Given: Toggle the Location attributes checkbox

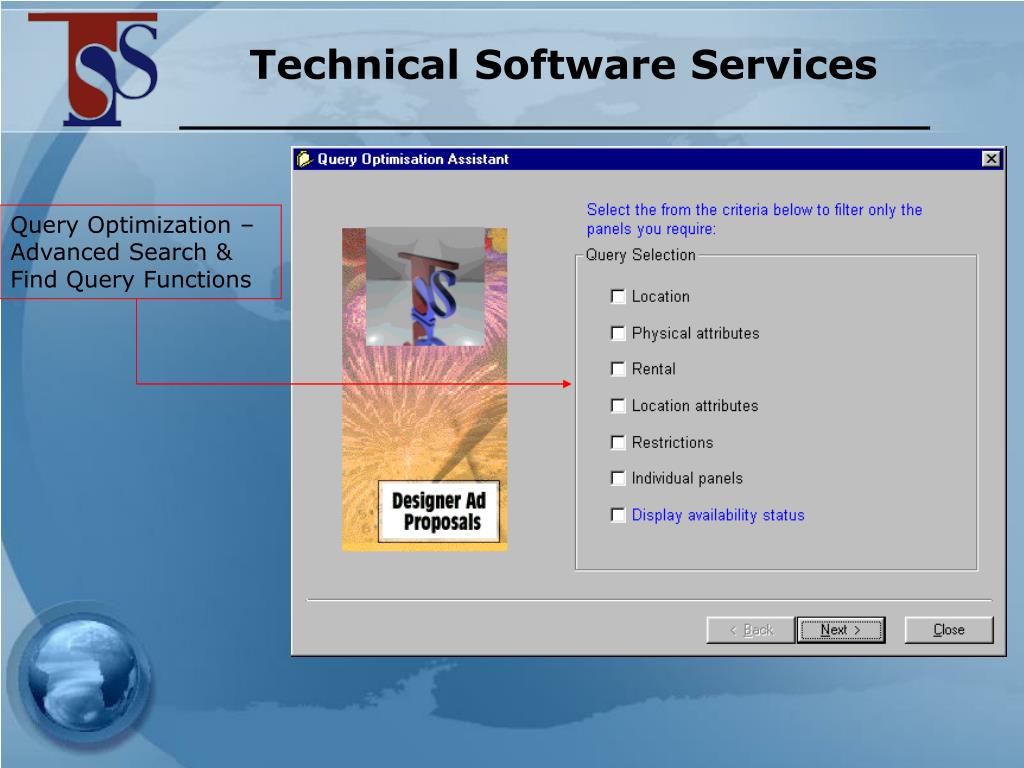Looking at the screenshot, I should (617, 406).
